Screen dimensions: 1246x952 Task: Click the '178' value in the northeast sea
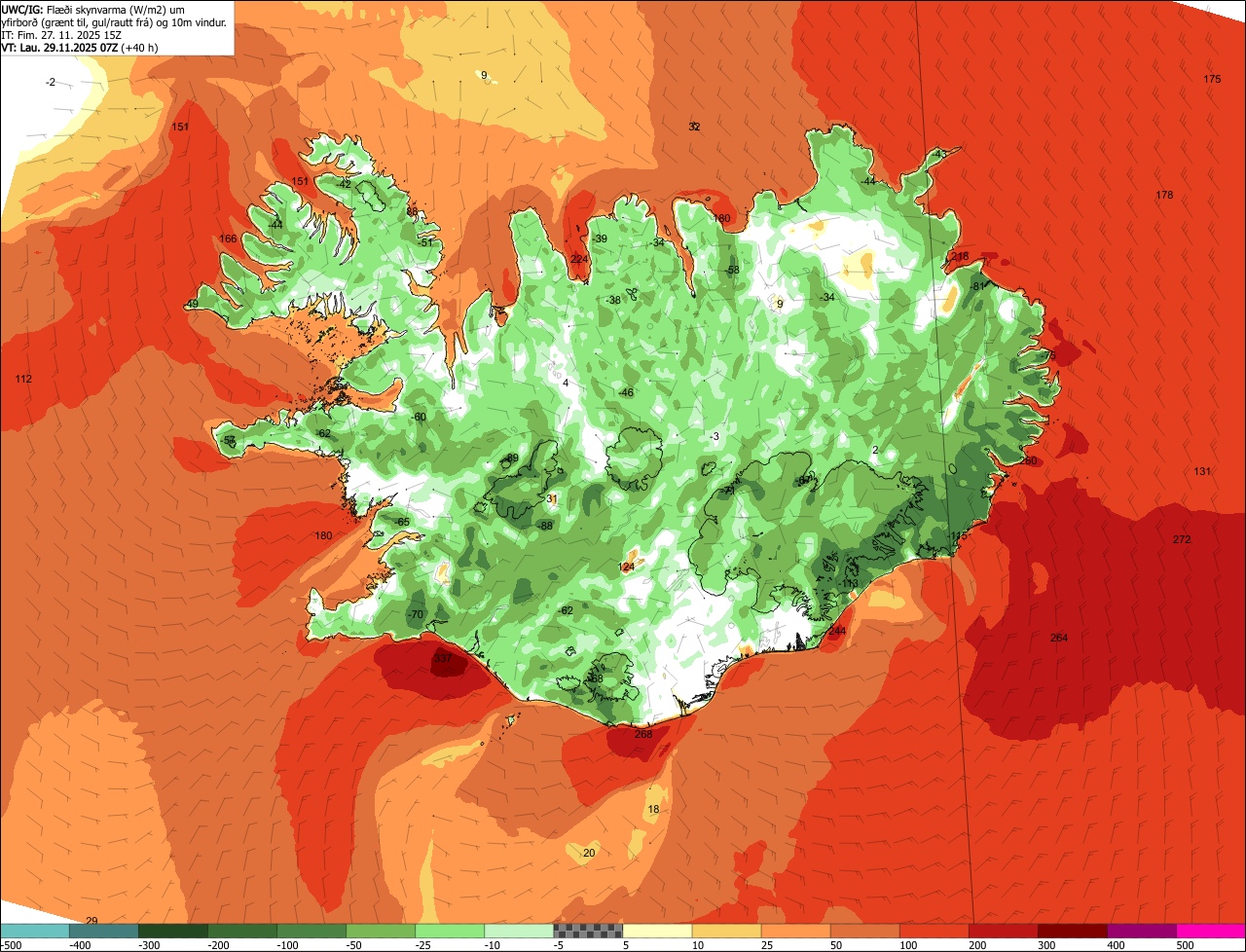point(1164,195)
